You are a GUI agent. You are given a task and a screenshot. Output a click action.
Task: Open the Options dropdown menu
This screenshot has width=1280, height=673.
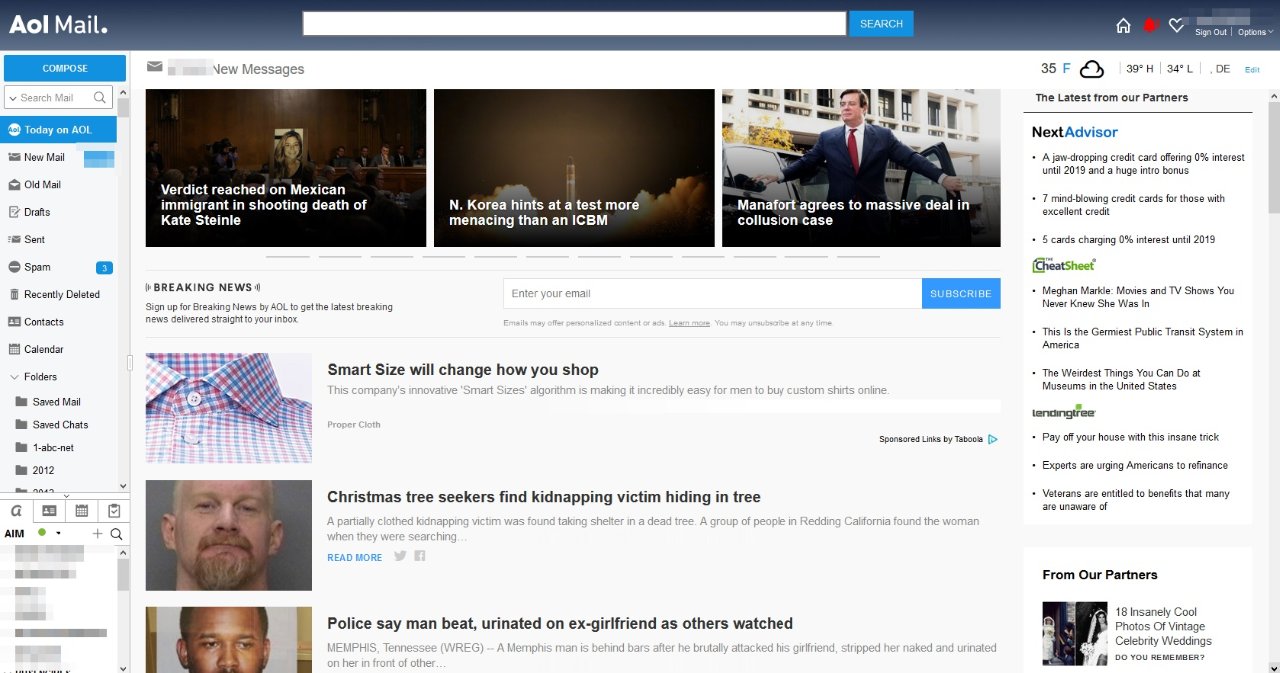point(1255,32)
